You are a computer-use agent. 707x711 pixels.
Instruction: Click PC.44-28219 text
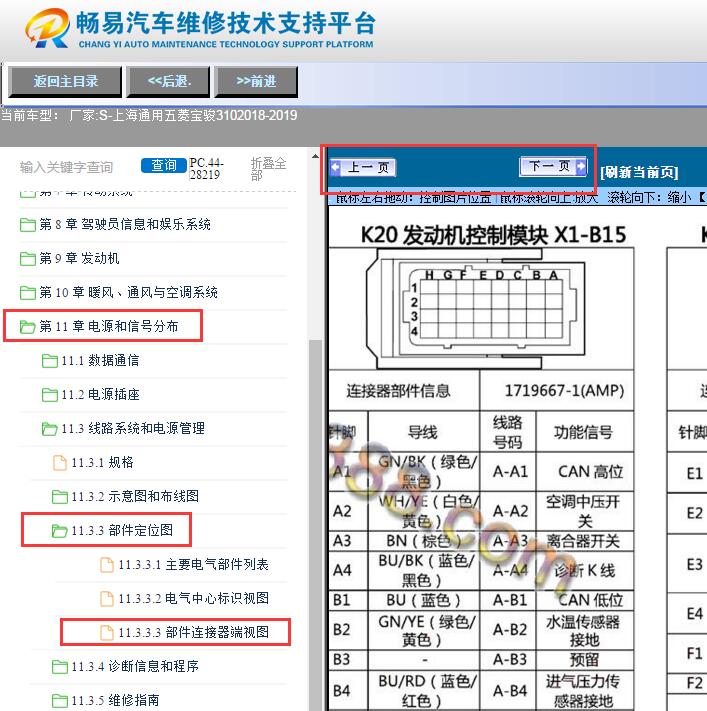pos(206,168)
